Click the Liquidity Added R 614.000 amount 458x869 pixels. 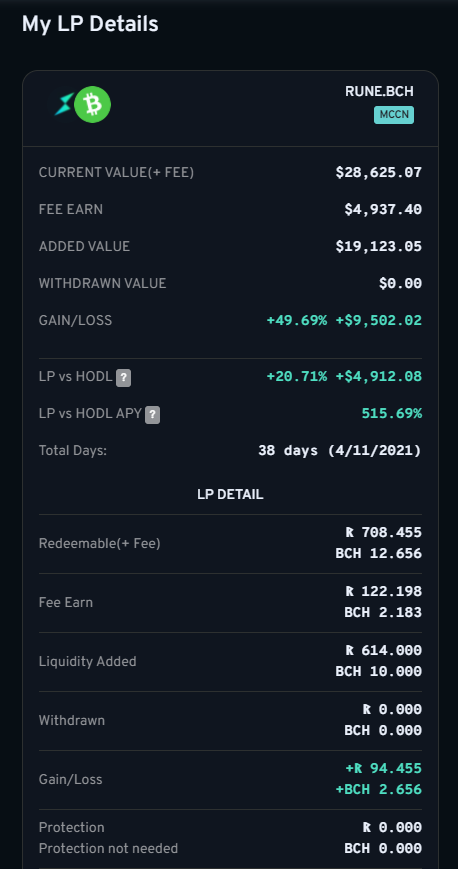(x=383, y=651)
